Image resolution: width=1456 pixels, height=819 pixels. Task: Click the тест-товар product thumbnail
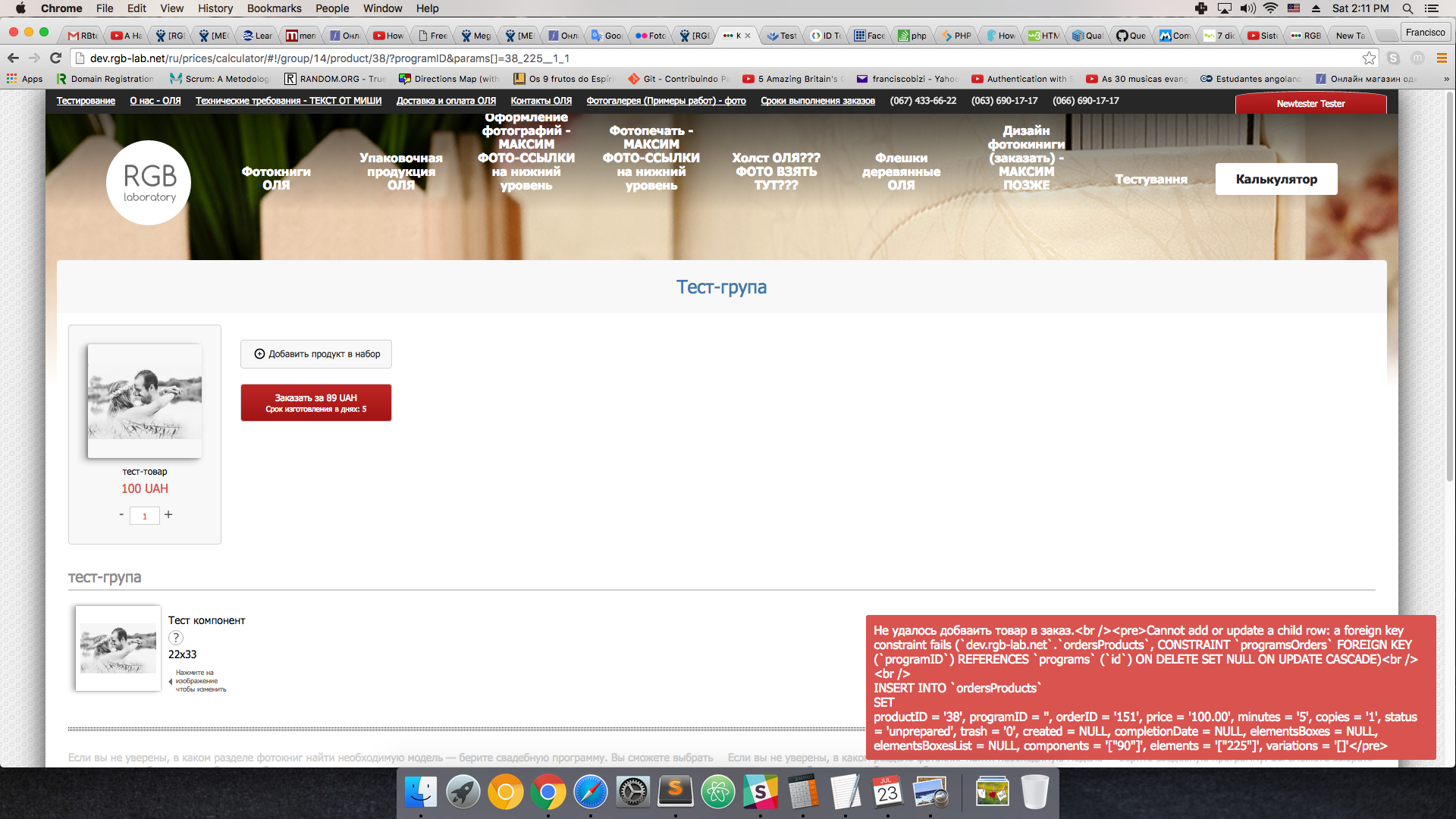145,400
